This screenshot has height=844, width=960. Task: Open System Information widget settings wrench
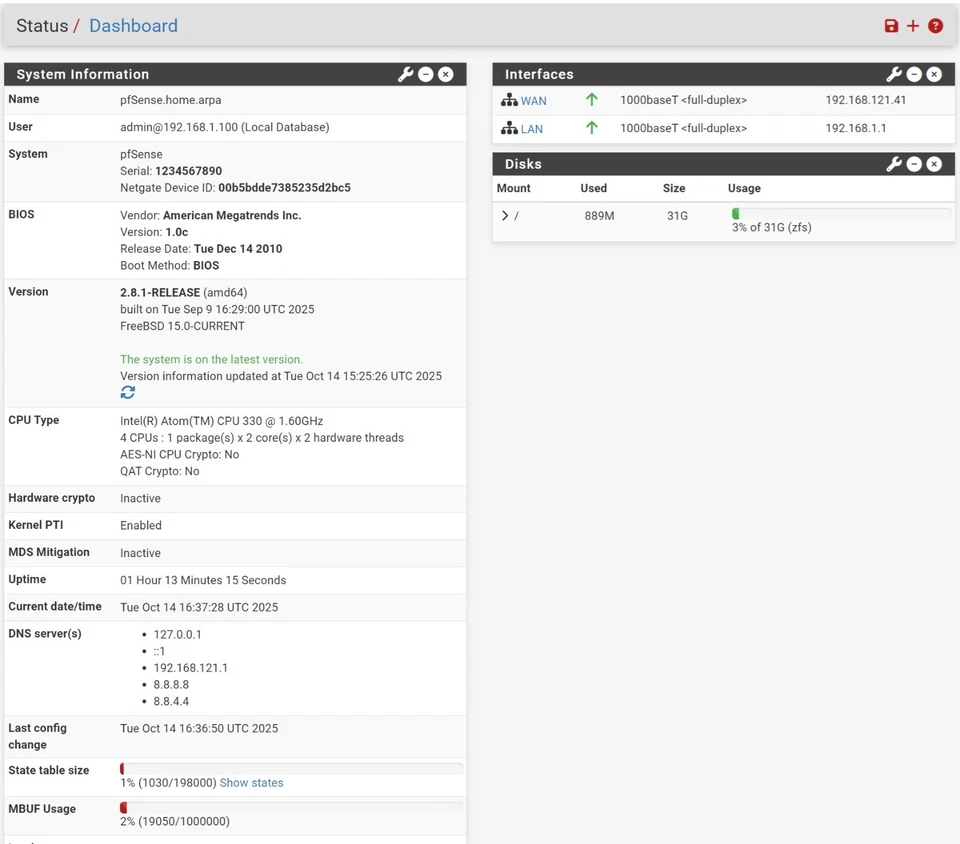[405, 75]
